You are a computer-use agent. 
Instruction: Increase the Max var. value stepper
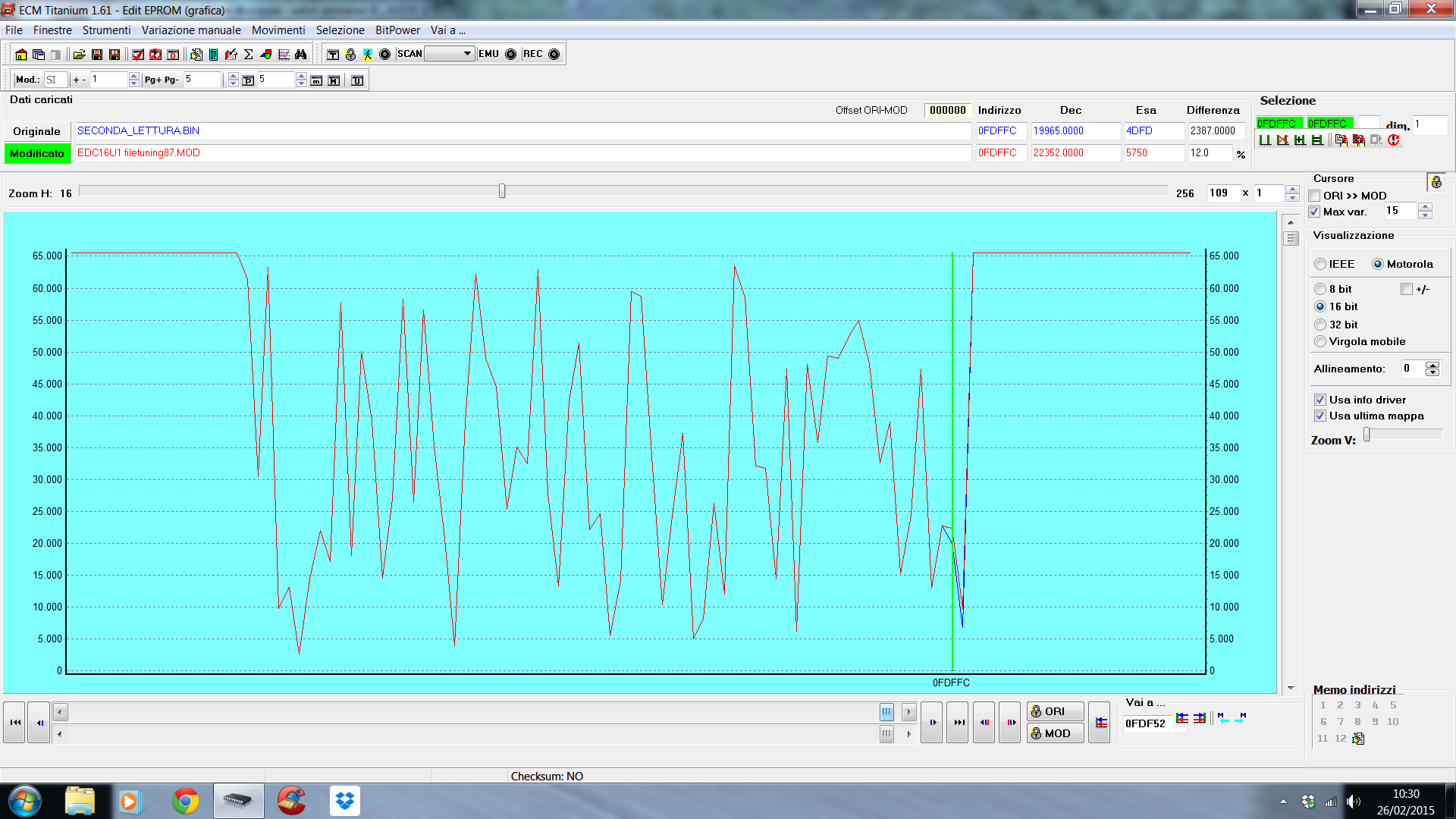1426,207
